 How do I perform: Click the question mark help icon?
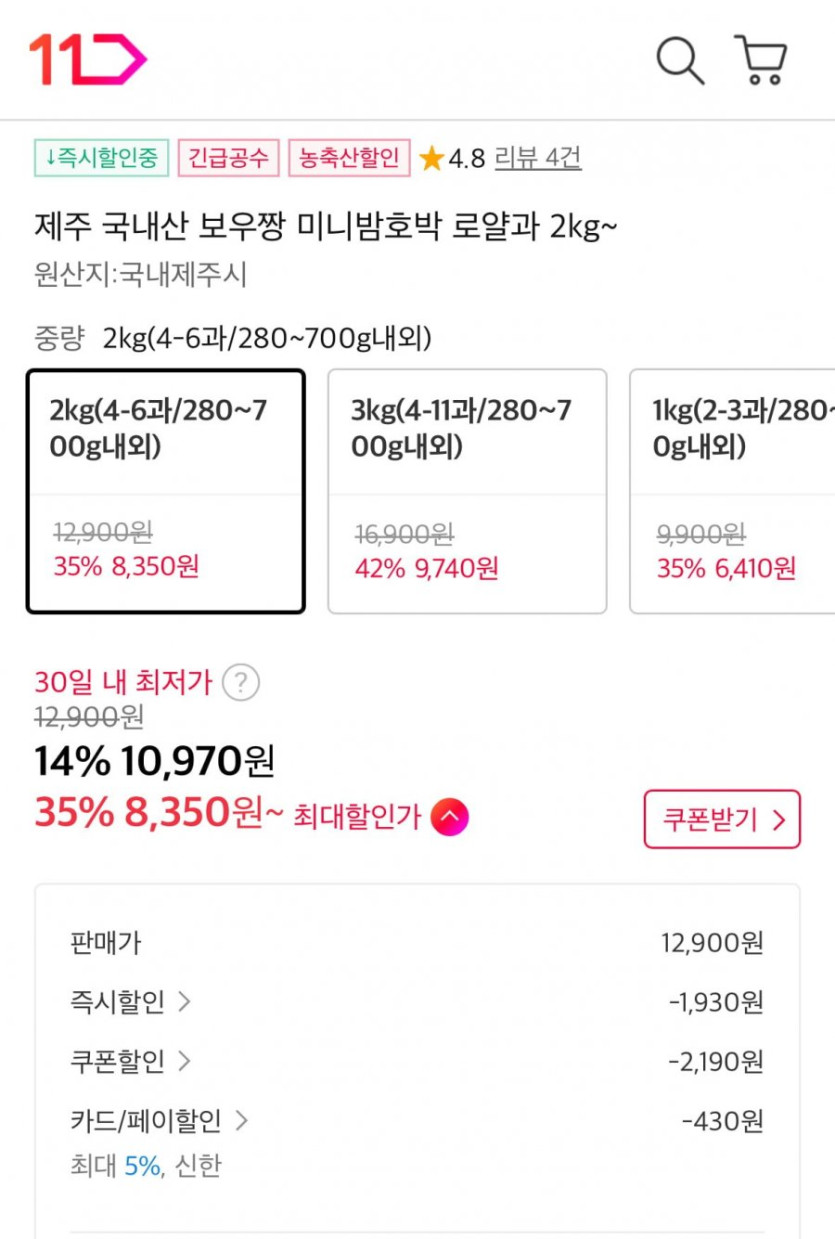click(240, 683)
